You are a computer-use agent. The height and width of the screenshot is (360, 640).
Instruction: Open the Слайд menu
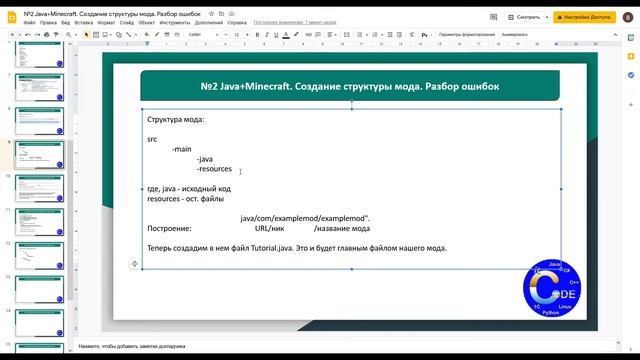point(127,23)
